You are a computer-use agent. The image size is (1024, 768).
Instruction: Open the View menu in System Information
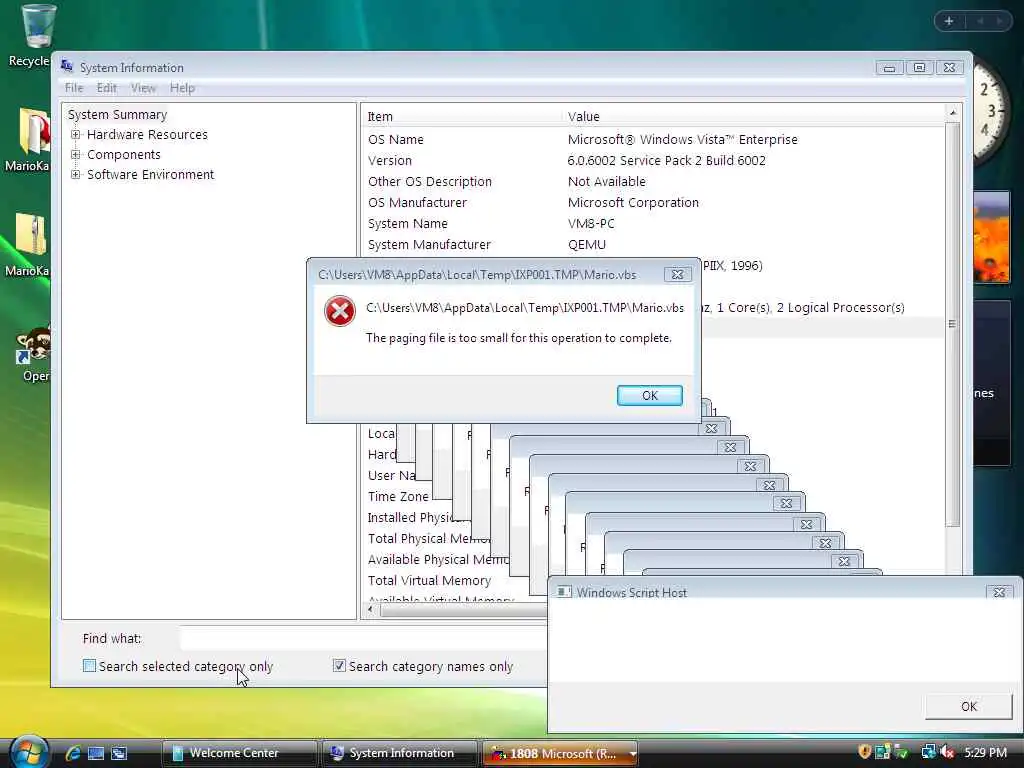click(143, 88)
